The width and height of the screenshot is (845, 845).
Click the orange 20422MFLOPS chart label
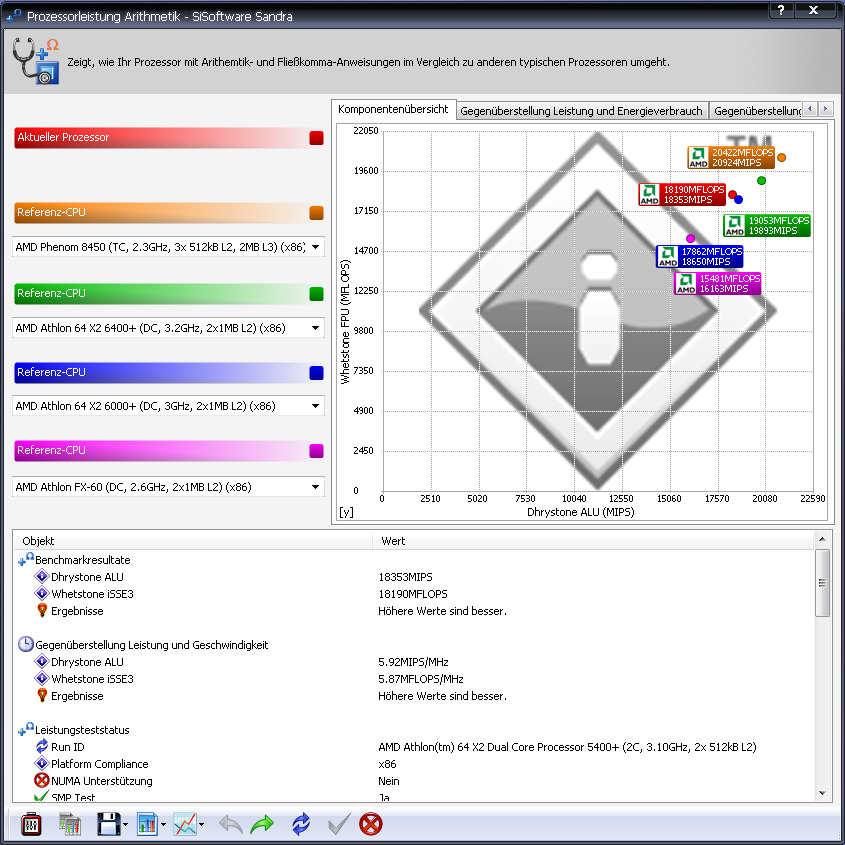[x=731, y=157]
